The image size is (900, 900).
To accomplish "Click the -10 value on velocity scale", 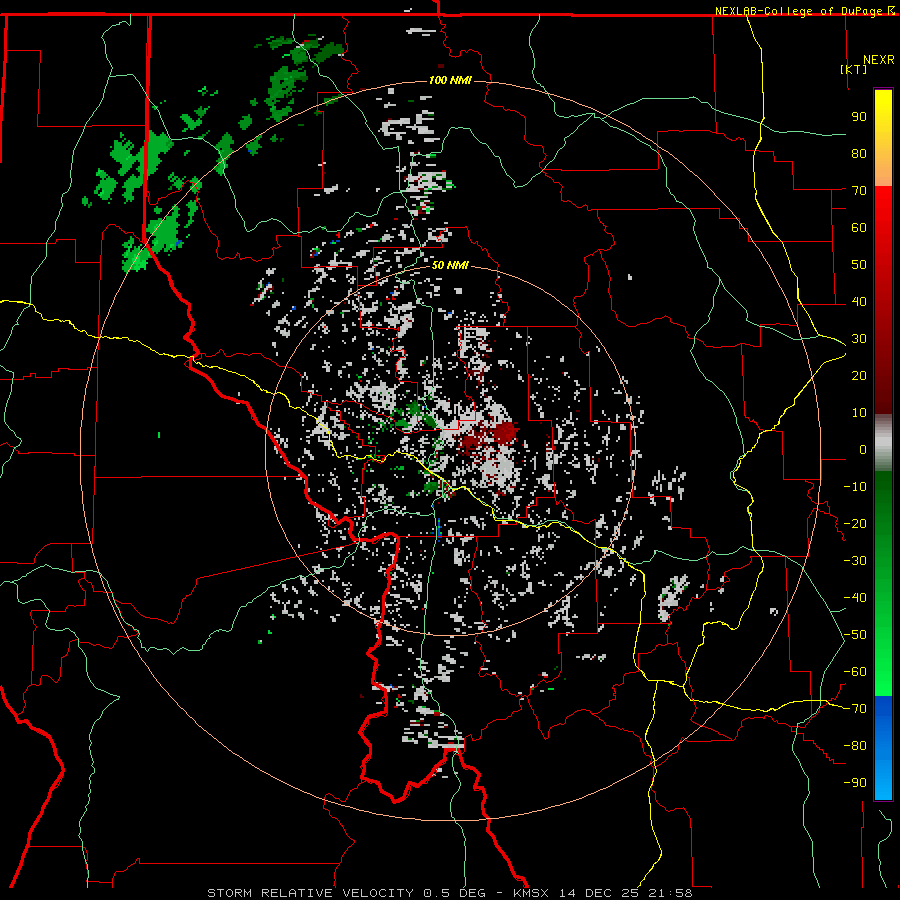I will pos(855,487).
